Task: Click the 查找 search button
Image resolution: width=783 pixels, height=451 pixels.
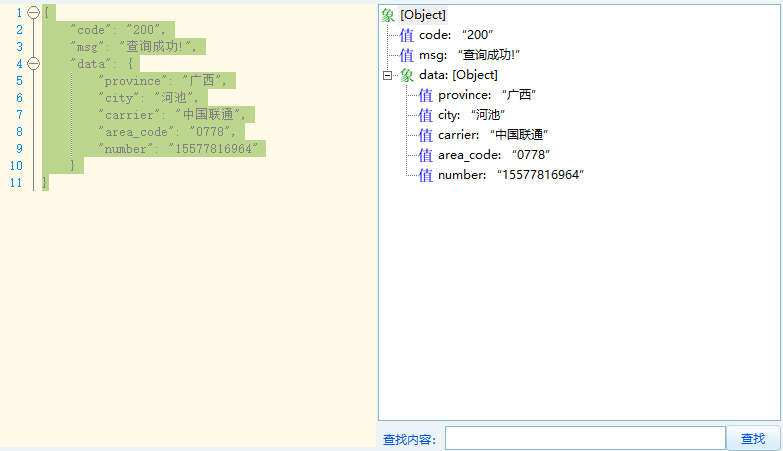Action: point(753,438)
